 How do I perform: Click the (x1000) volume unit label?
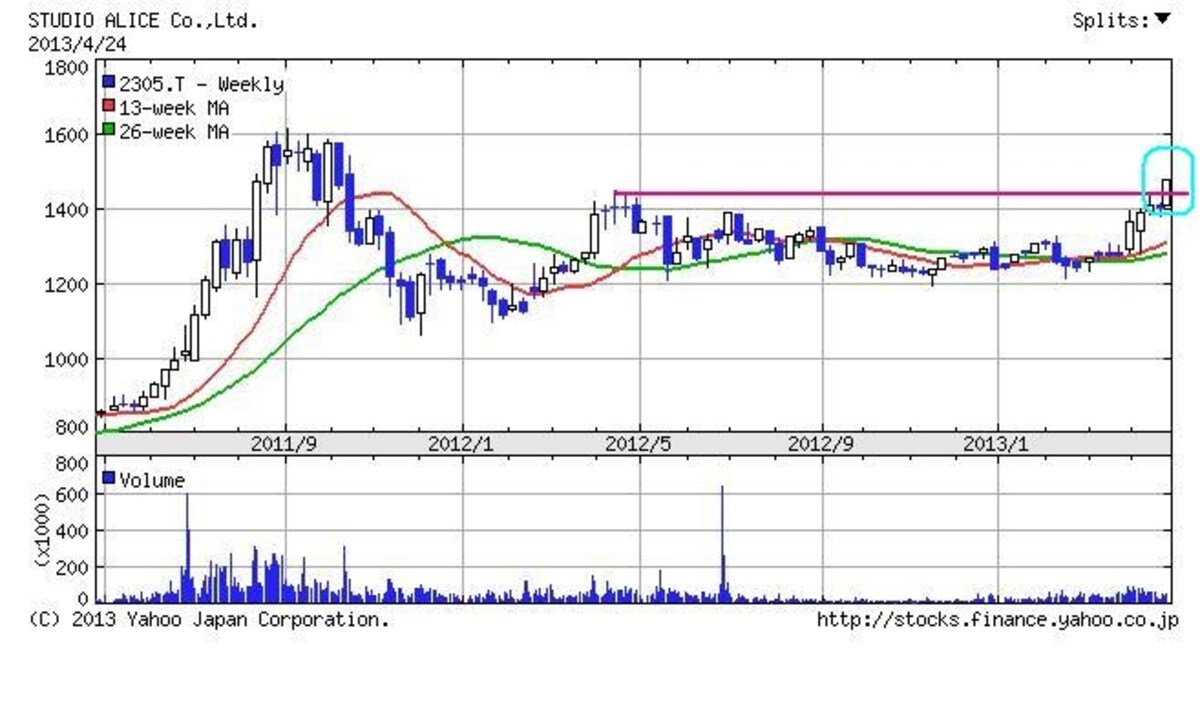tap(42, 532)
